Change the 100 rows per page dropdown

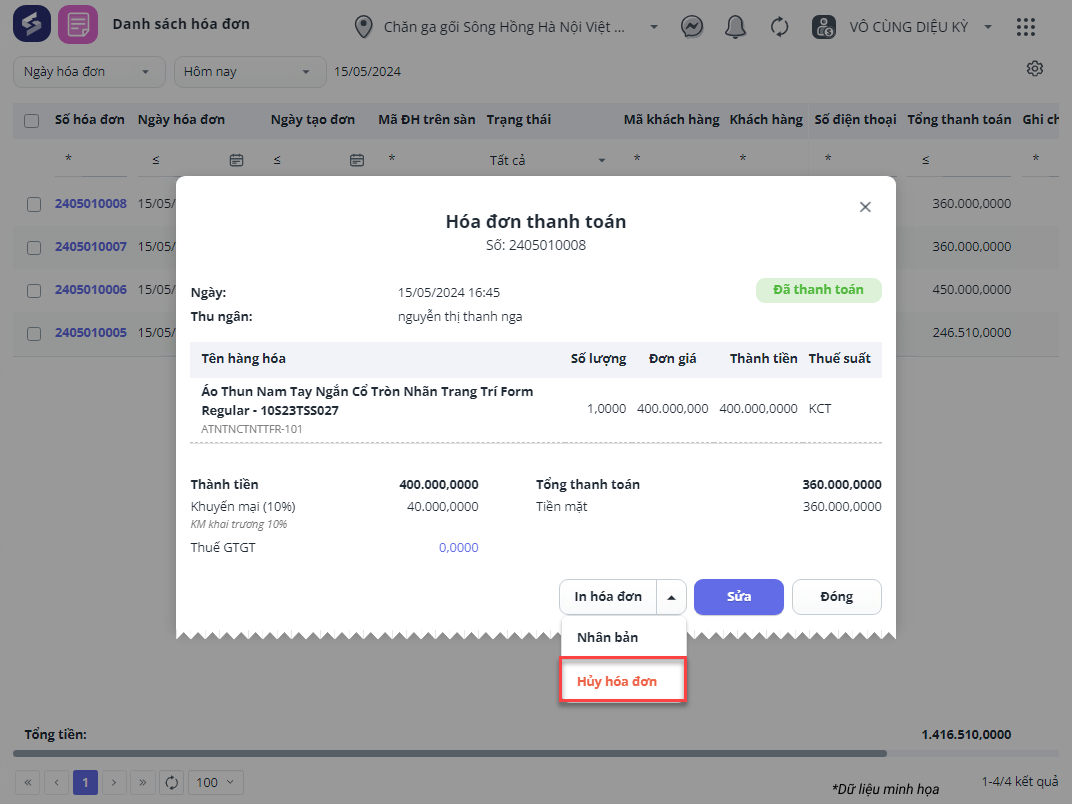tap(215, 782)
